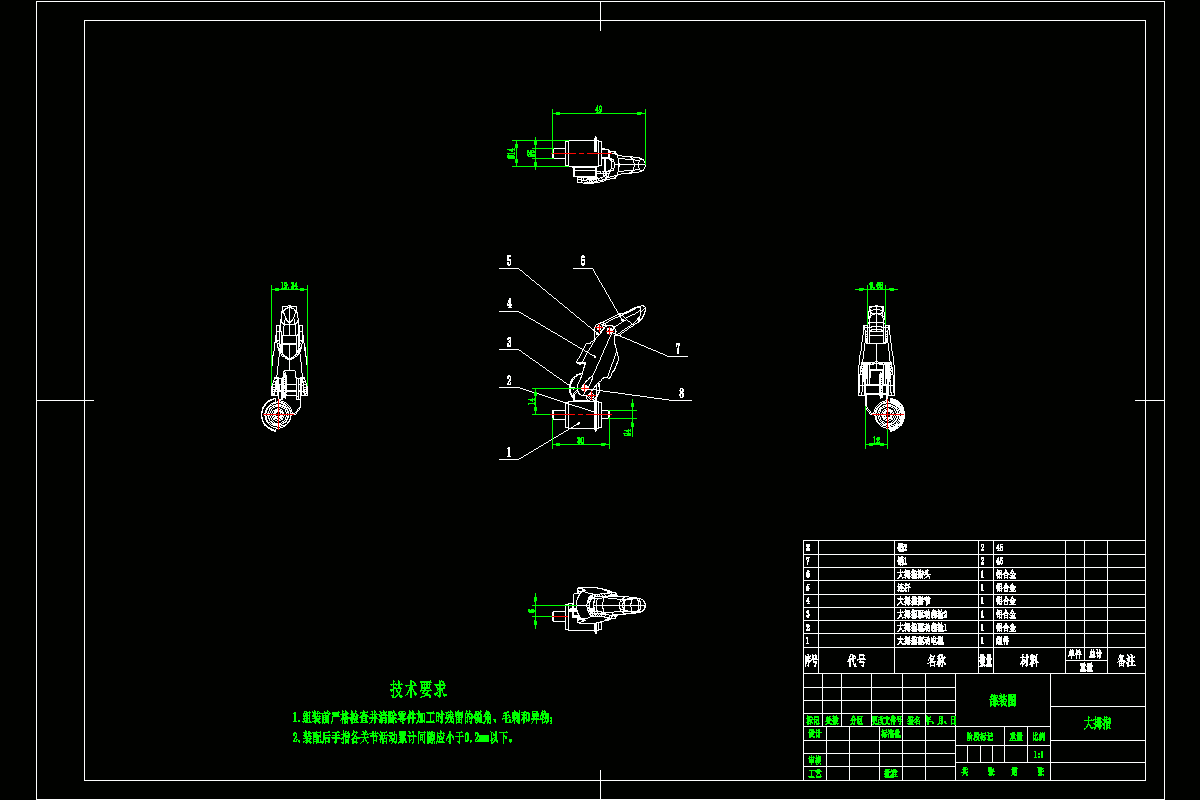Screen dimensions: 1200x800
Task: Click the 铝合金 material in parts list row 2
Action: click(x=1005, y=627)
